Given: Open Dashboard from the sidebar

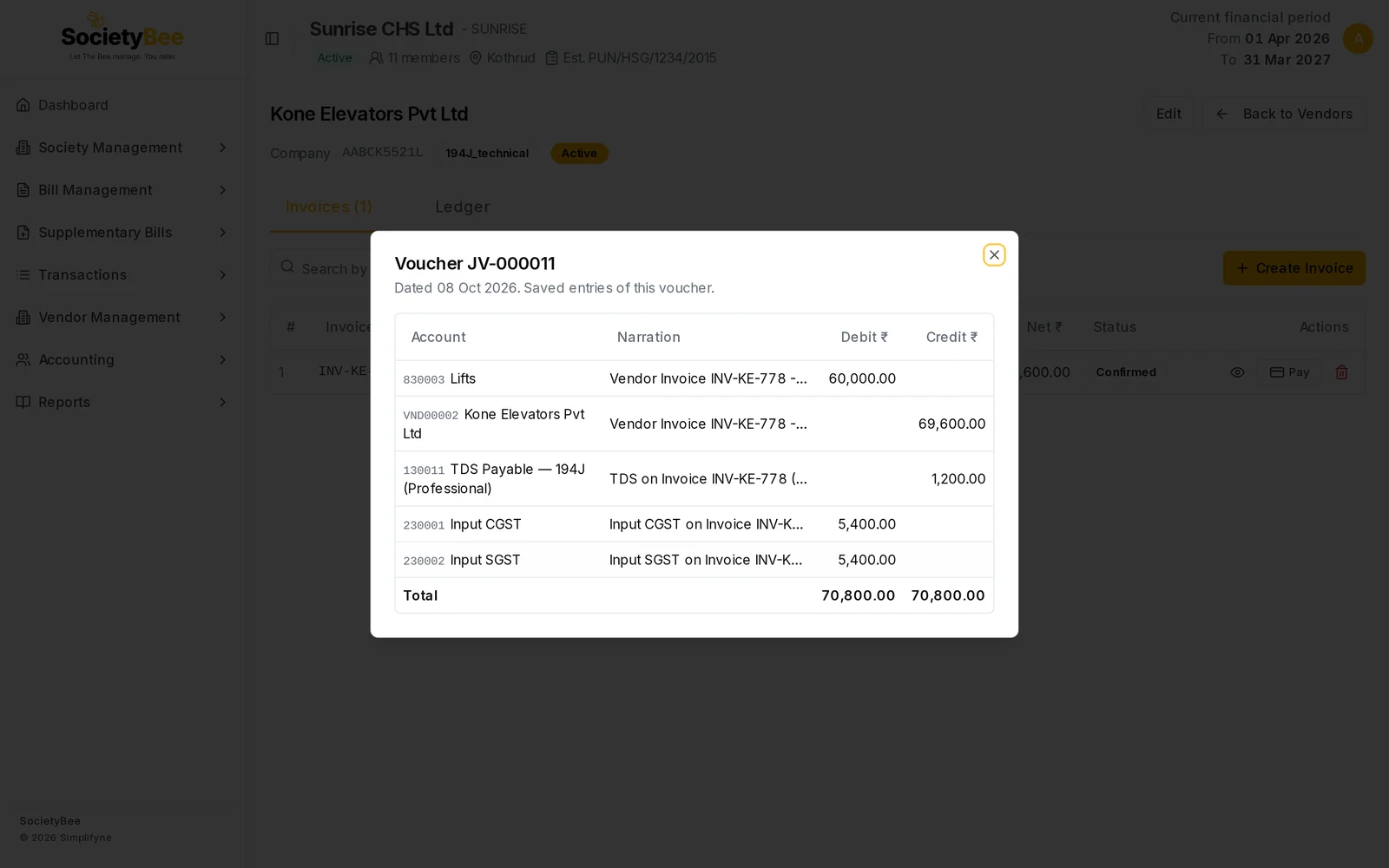Looking at the screenshot, I should (x=122, y=105).
